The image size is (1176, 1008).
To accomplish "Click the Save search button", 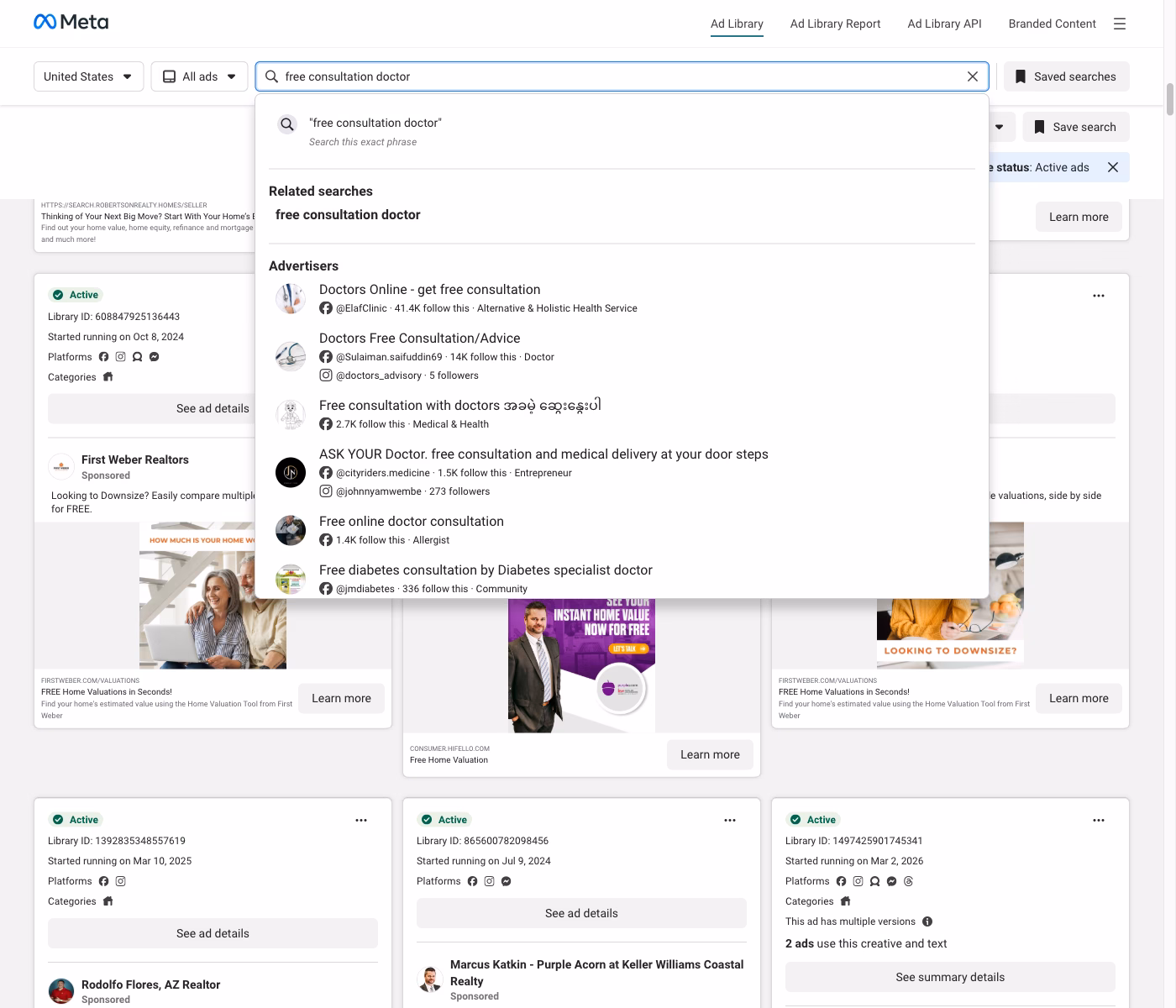I will (x=1076, y=126).
